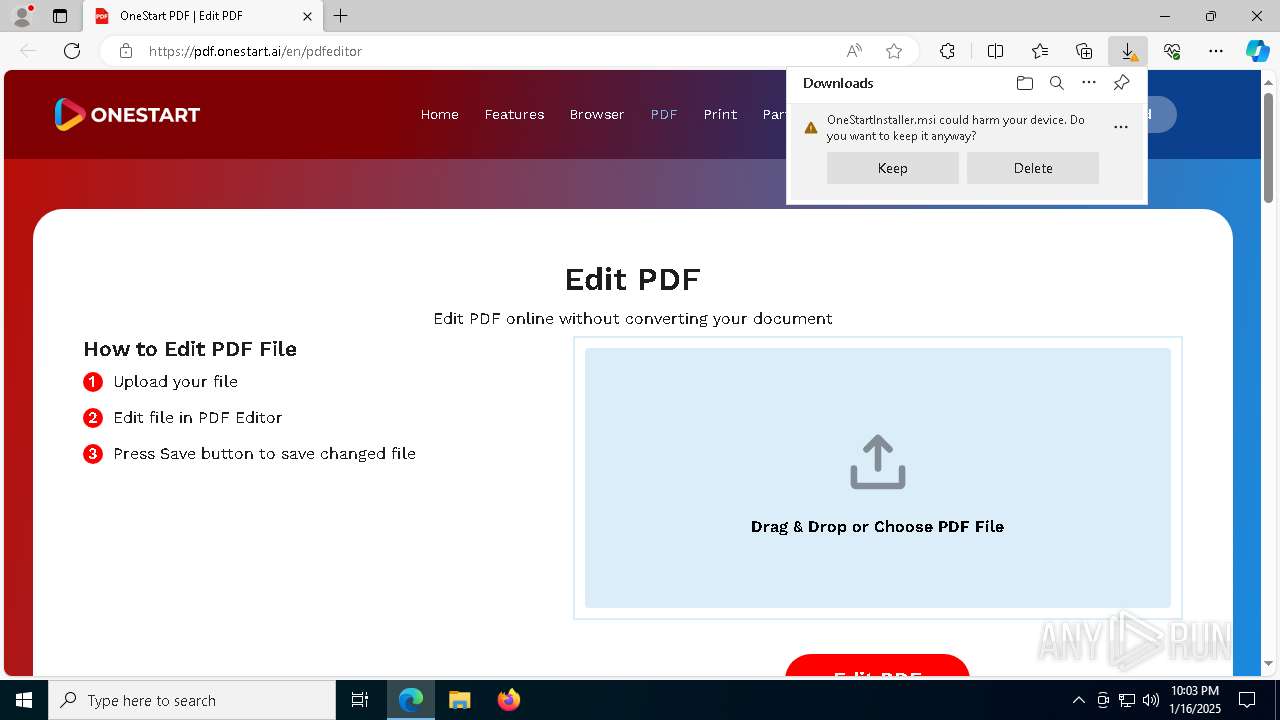
Task: Toggle split screen view
Action: point(996,51)
